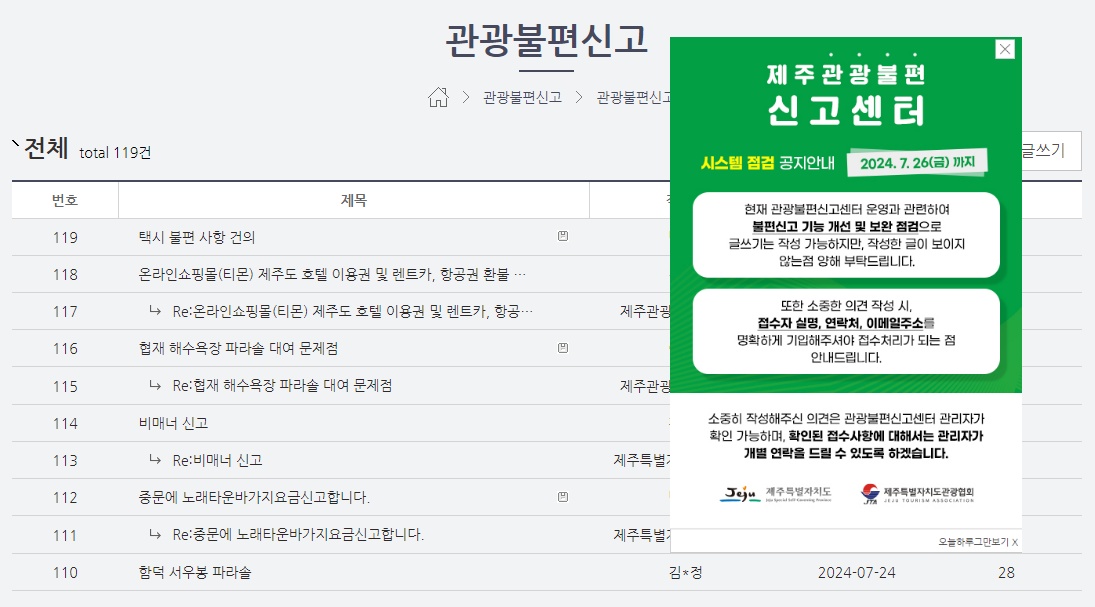Click the attachment icon beside 협재 해수욕장 파라솔 post
The width and height of the screenshot is (1095, 607).
coord(562,347)
